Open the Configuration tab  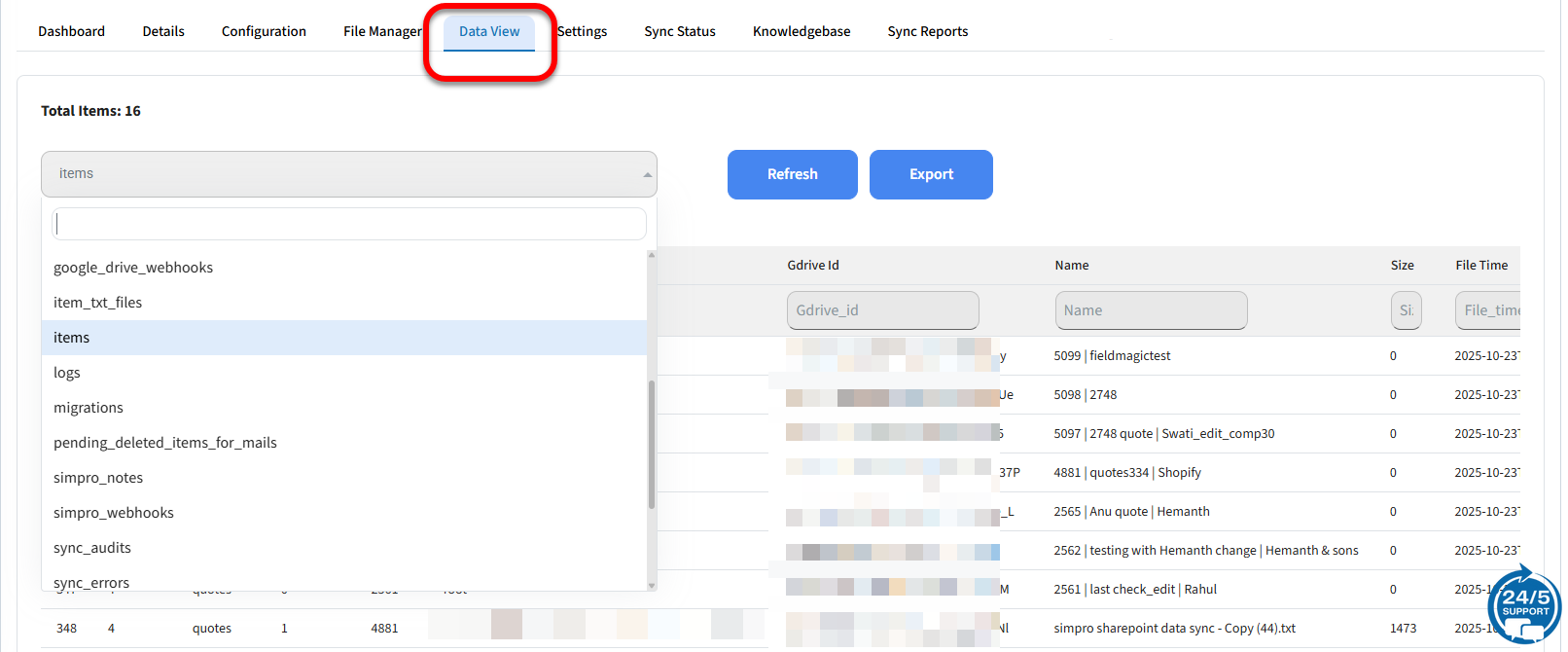pos(264,31)
